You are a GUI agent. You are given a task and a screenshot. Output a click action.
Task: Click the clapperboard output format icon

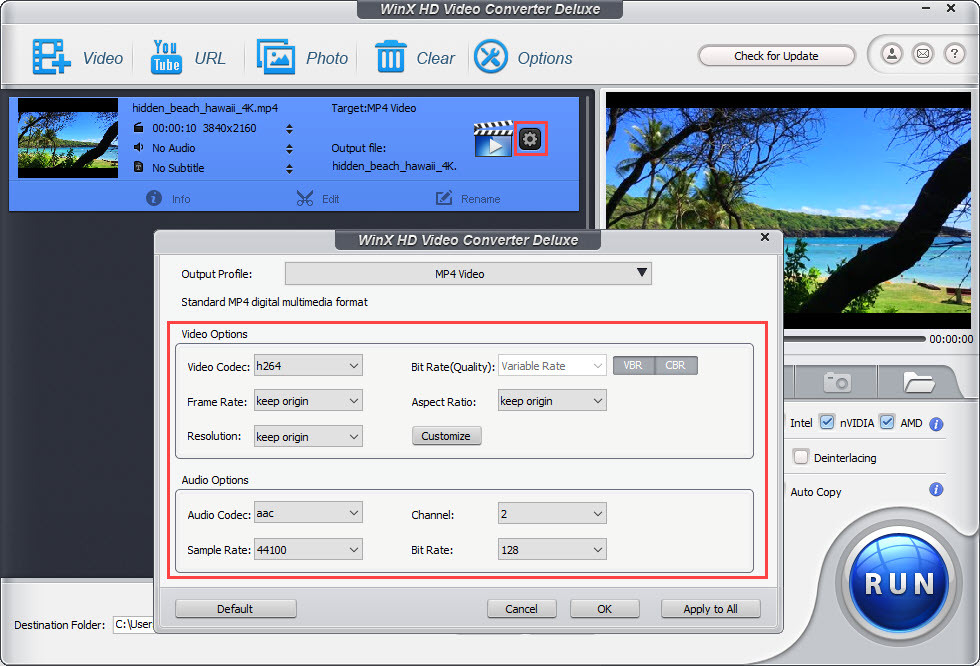click(493, 139)
